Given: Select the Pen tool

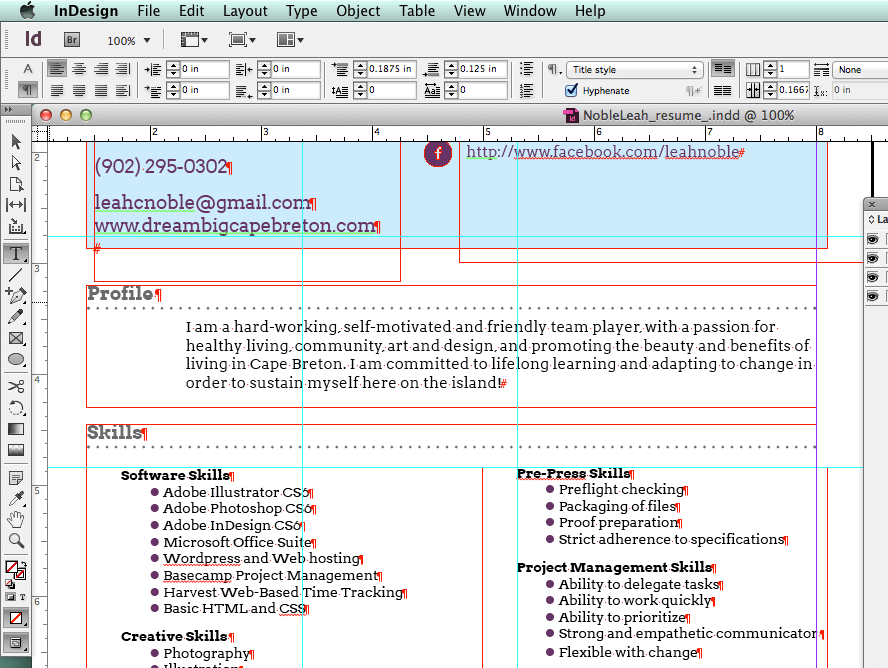Looking at the screenshot, I should pyautogui.click(x=16, y=295).
